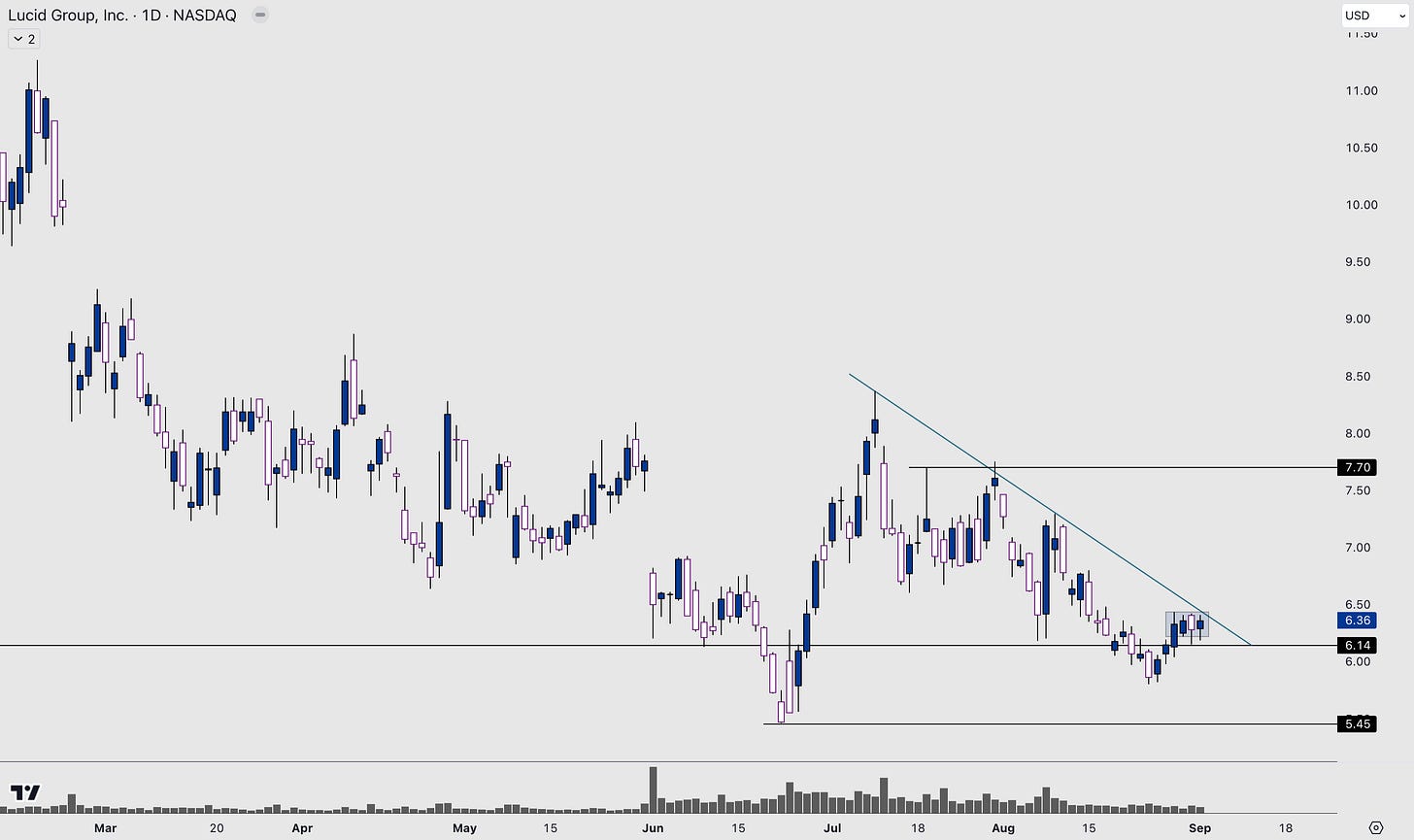
Task: Click the May date axis label
Action: (x=464, y=828)
